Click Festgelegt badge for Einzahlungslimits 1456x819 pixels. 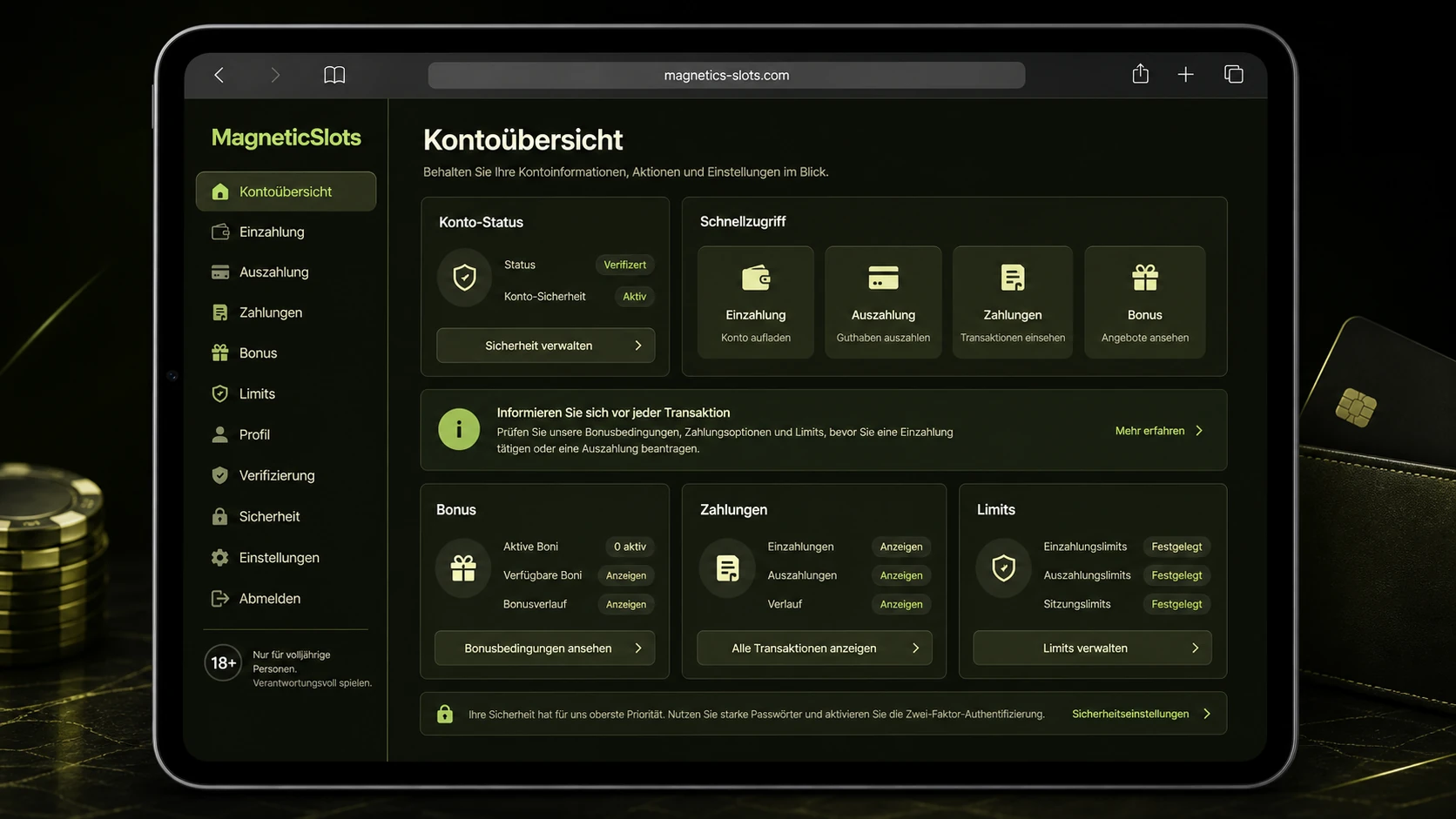(x=1176, y=547)
